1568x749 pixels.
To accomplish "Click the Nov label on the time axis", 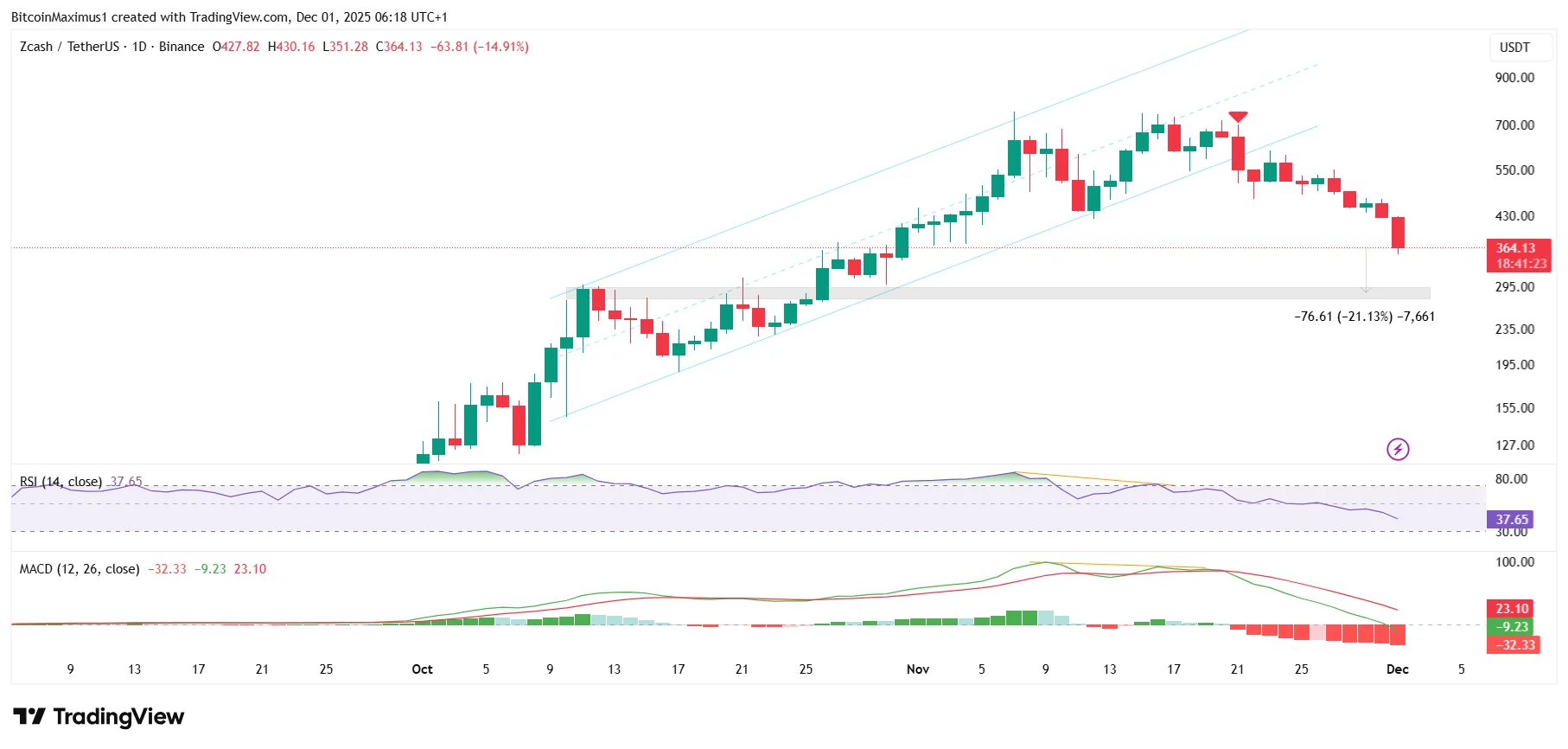I will coord(918,669).
